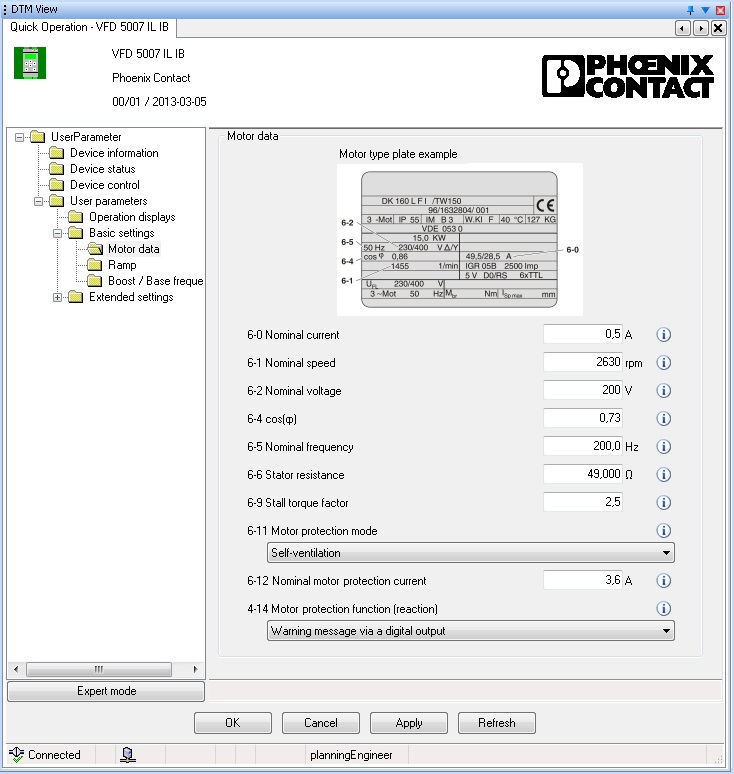Open Motor protection mode dropdown

click(x=470, y=553)
